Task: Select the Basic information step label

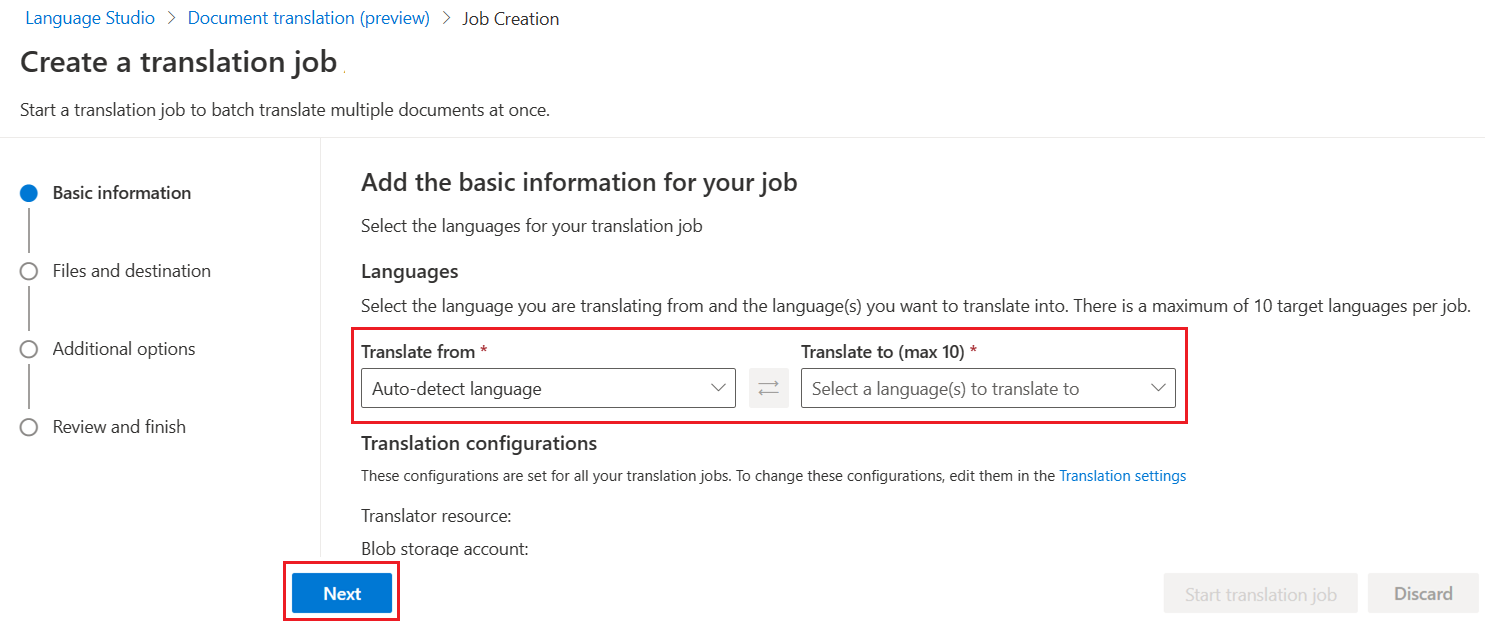Action: [121, 192]
